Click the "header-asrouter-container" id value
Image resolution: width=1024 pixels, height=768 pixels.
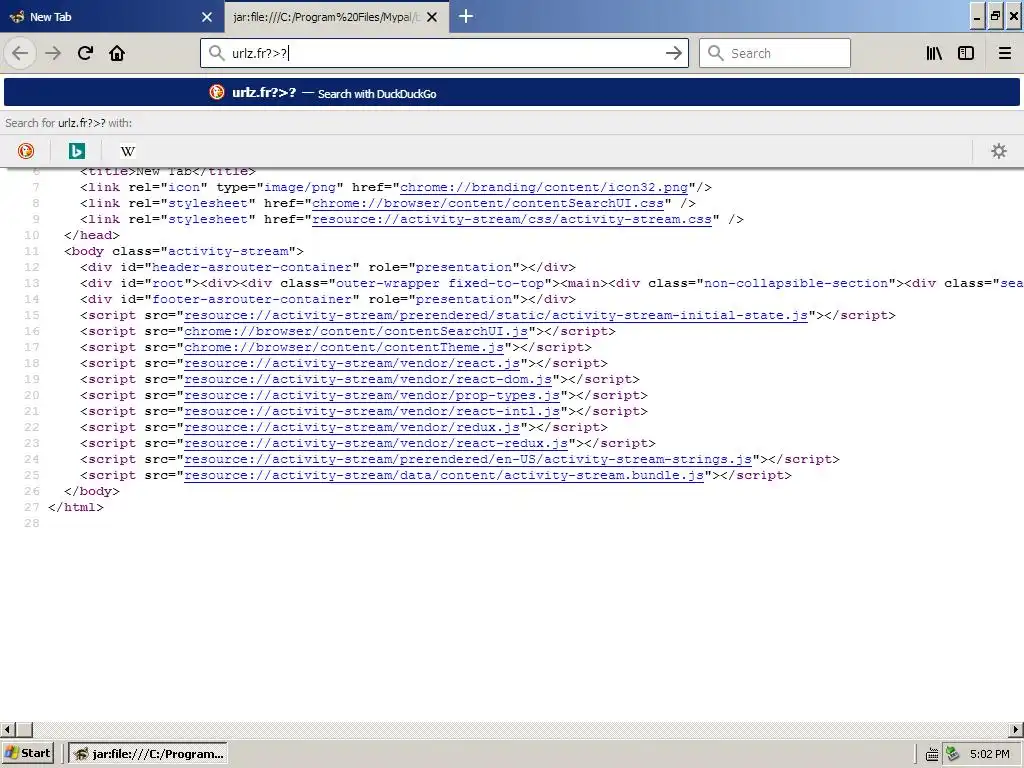[252, 267]
